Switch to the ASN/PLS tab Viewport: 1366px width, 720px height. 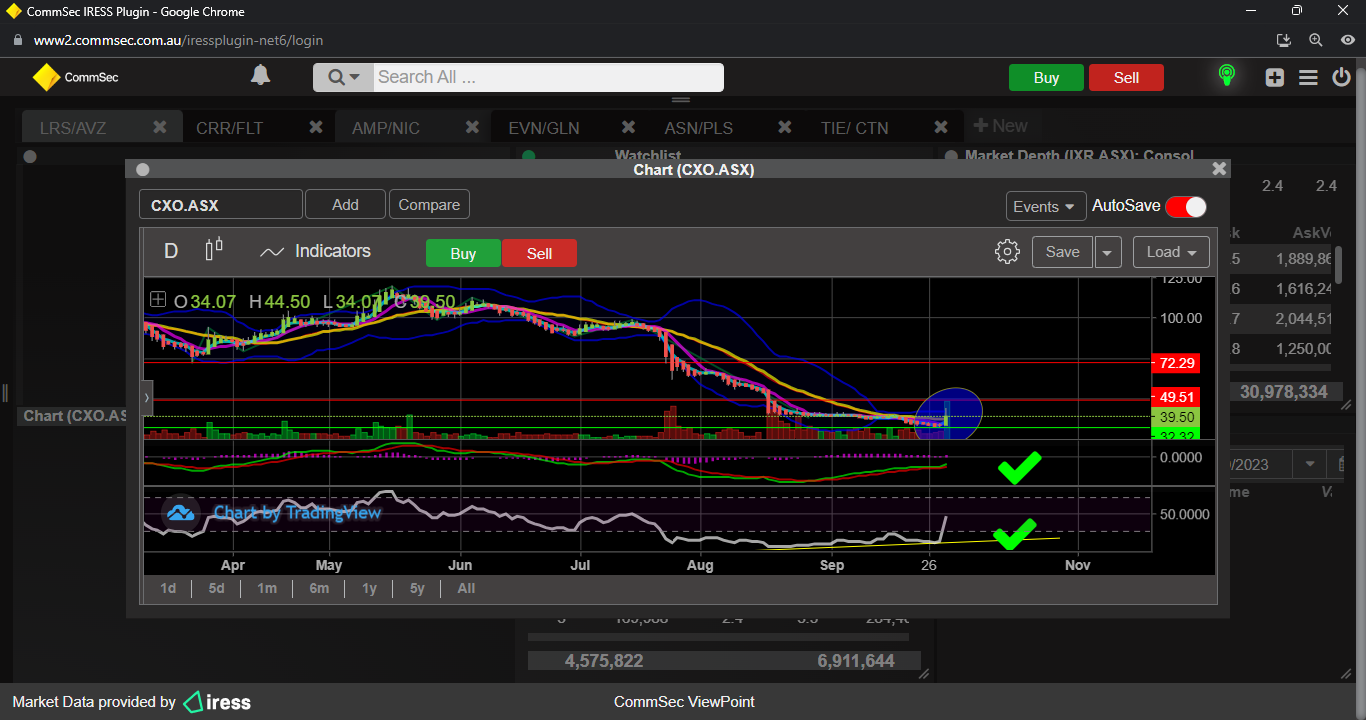699,128
